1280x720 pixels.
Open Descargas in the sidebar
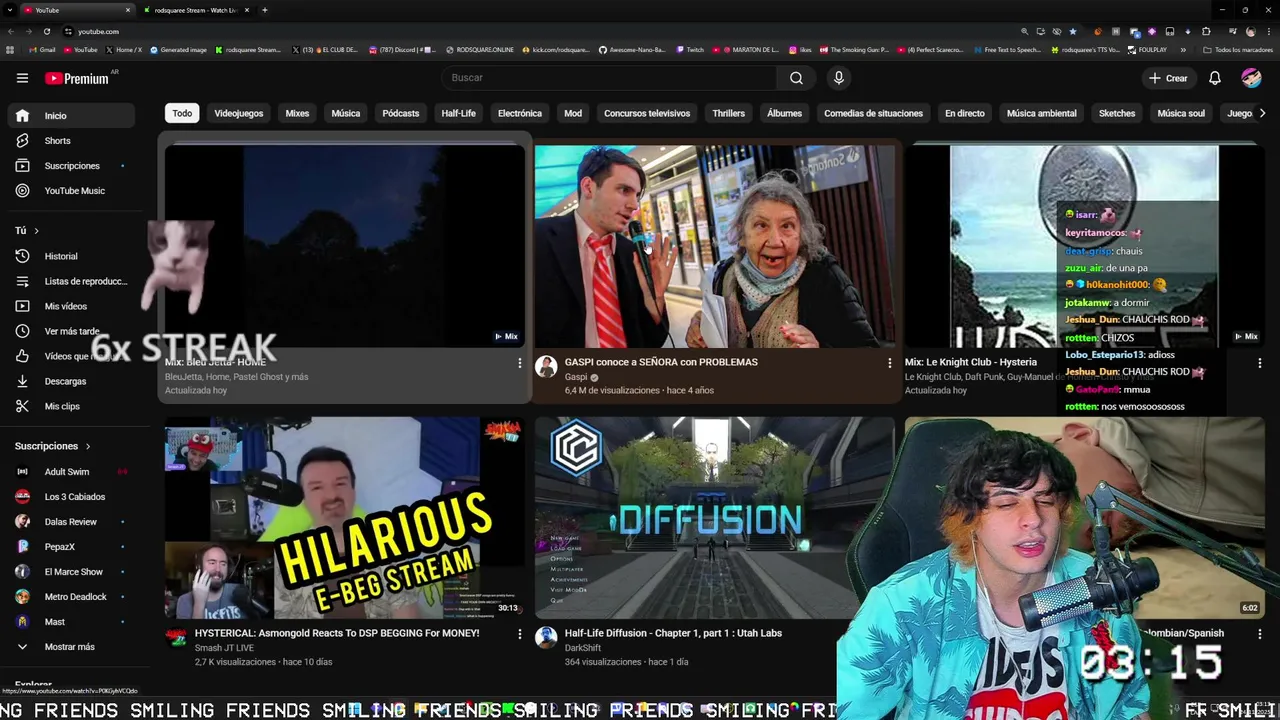(70, 381)
